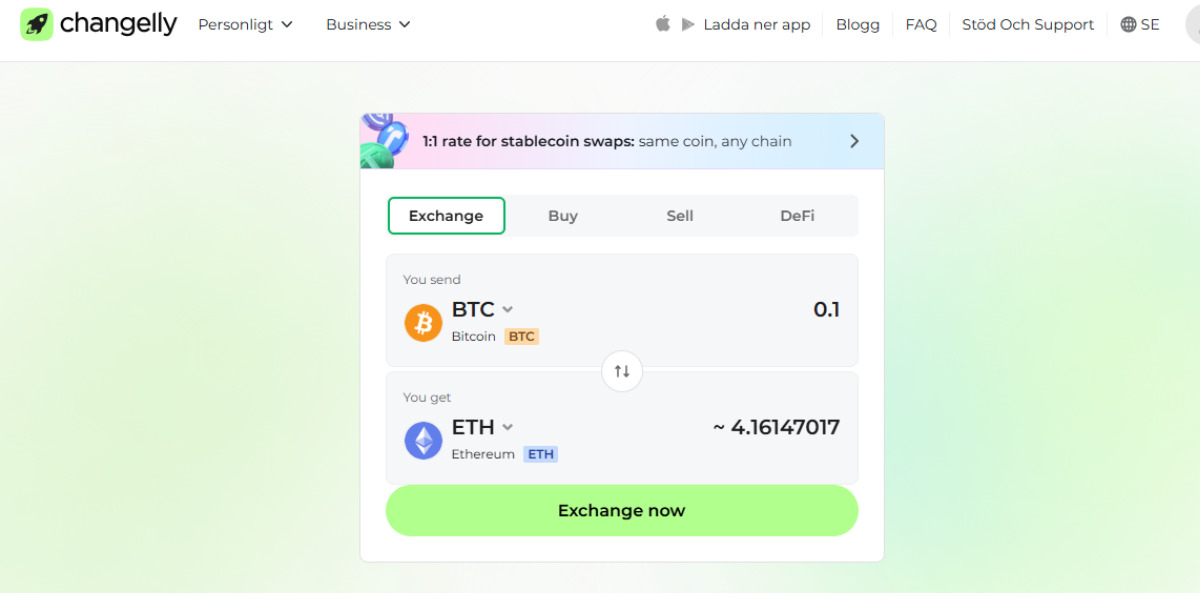Image resolution: width=1200 pixels, height=600 pixels.
Task: Open the BTC currency selector
Action: point(483,309)
